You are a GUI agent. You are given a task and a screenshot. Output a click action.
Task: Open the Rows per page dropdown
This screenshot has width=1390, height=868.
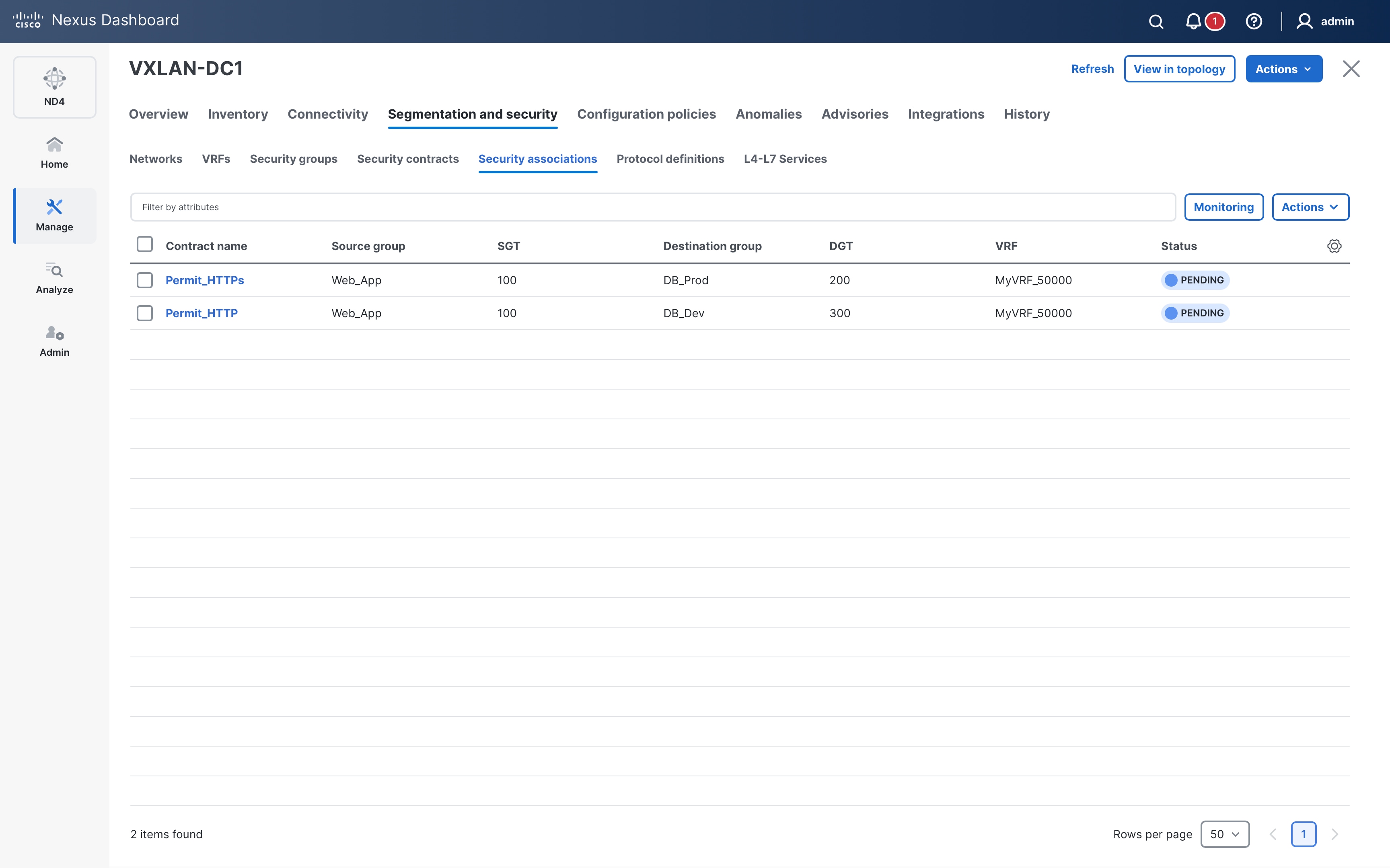pos(1225,834)
